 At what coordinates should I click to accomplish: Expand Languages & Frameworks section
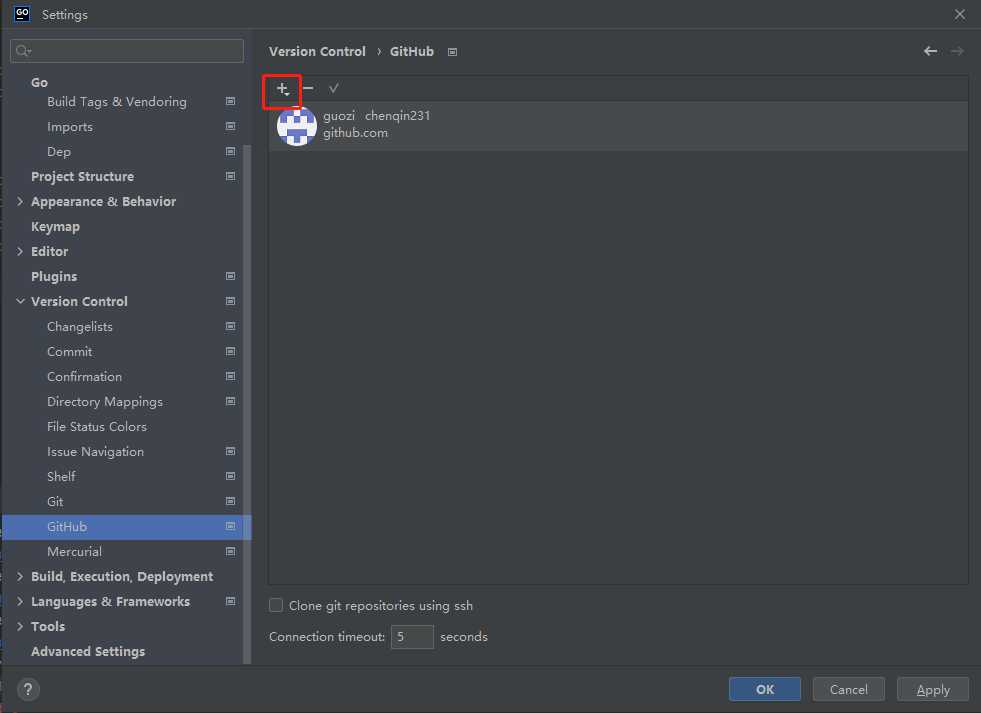pos(20,601)
